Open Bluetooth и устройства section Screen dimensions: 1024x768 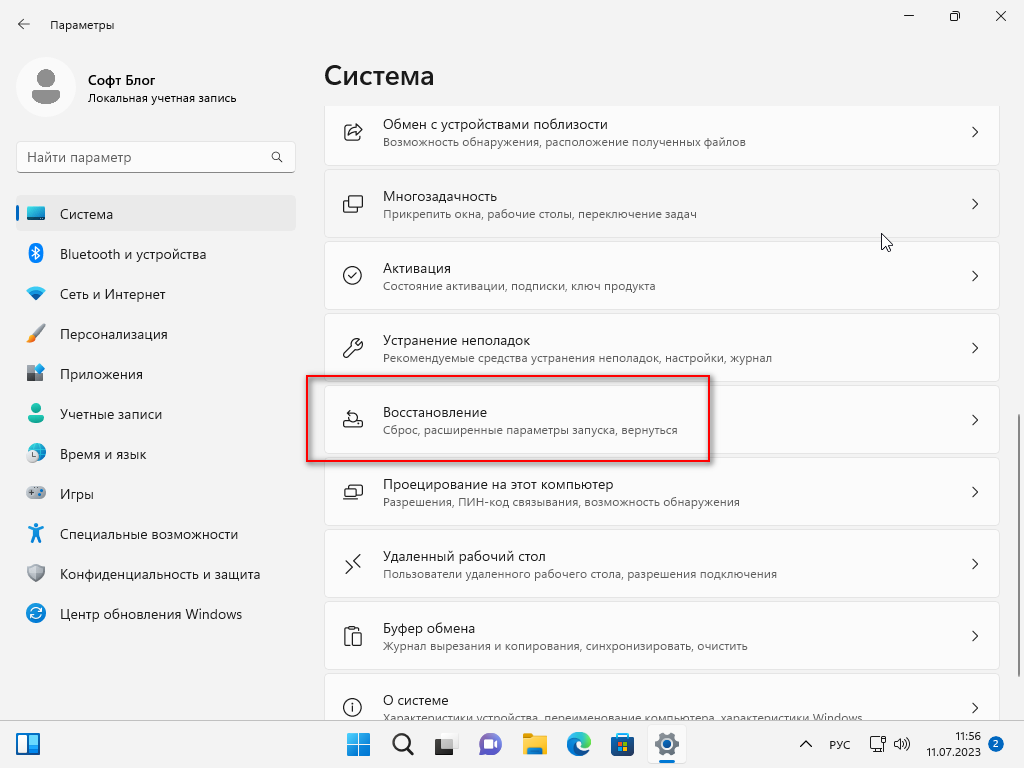156,253
